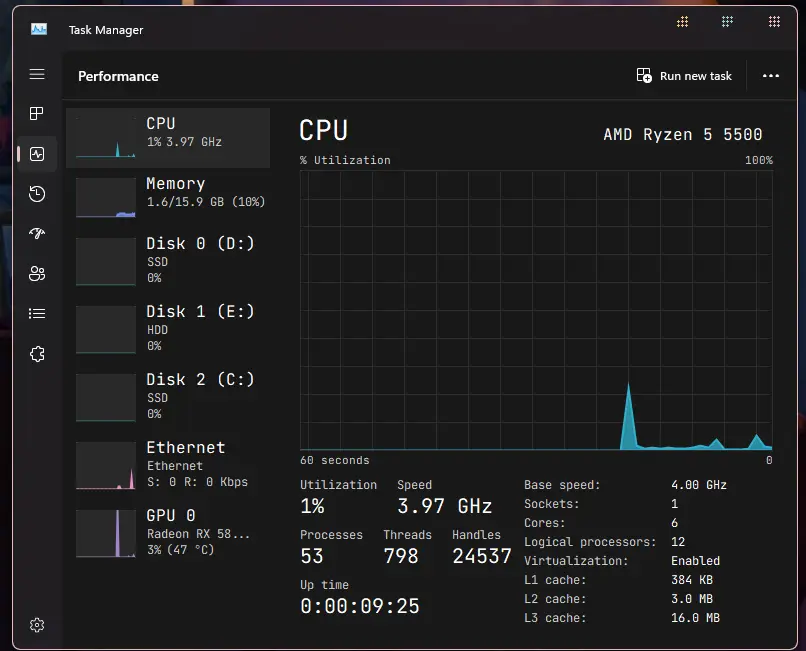This screenshot has height=651, width=806.
Task: Click the up time 0:00:09:25
Action: [x=360, y=606]
